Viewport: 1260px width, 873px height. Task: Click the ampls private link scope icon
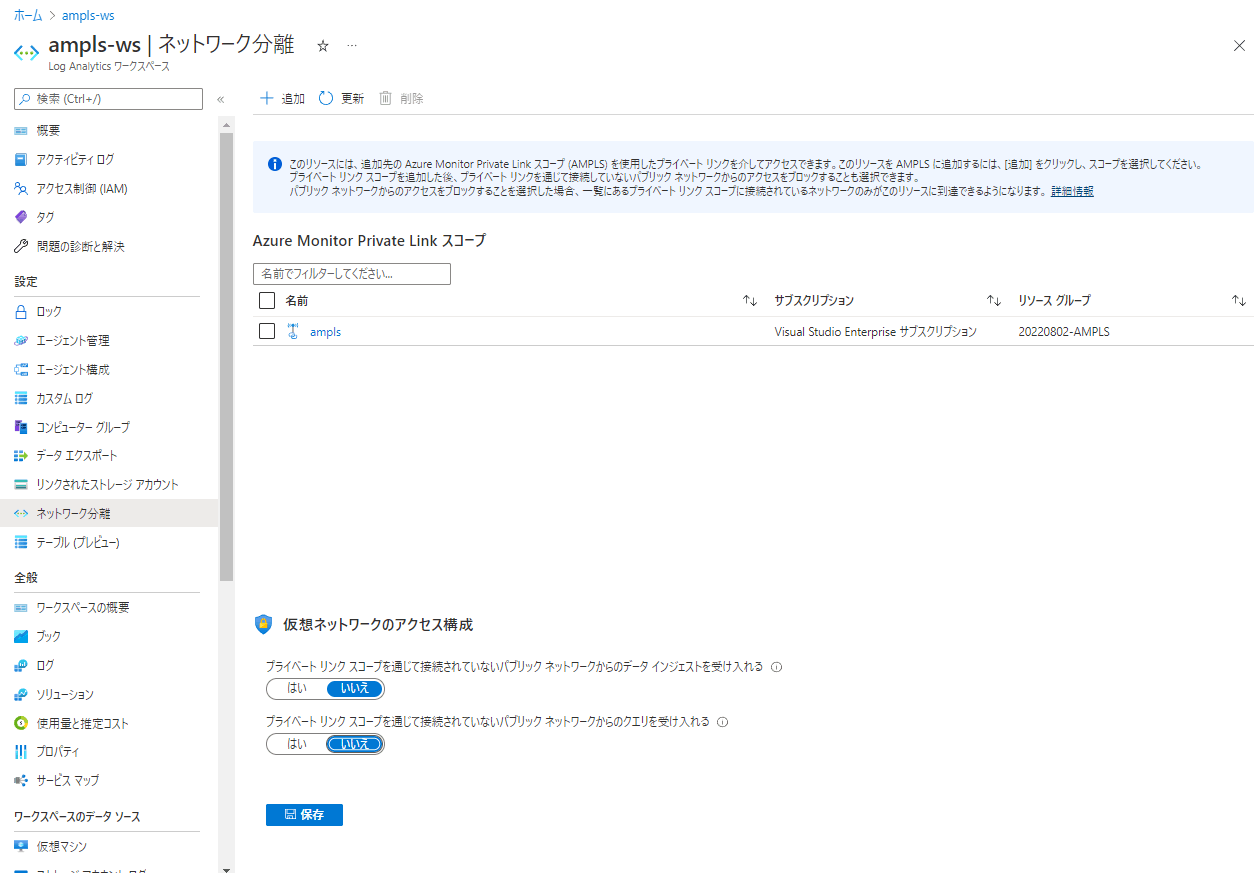coord(293,332)
